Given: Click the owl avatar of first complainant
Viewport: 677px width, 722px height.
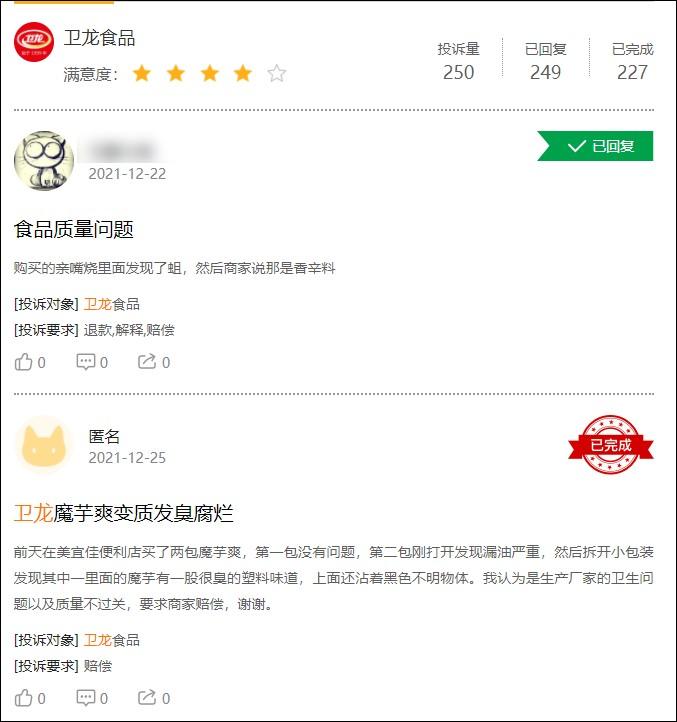Looking at the screenshot, I should [x=44, y=160].
